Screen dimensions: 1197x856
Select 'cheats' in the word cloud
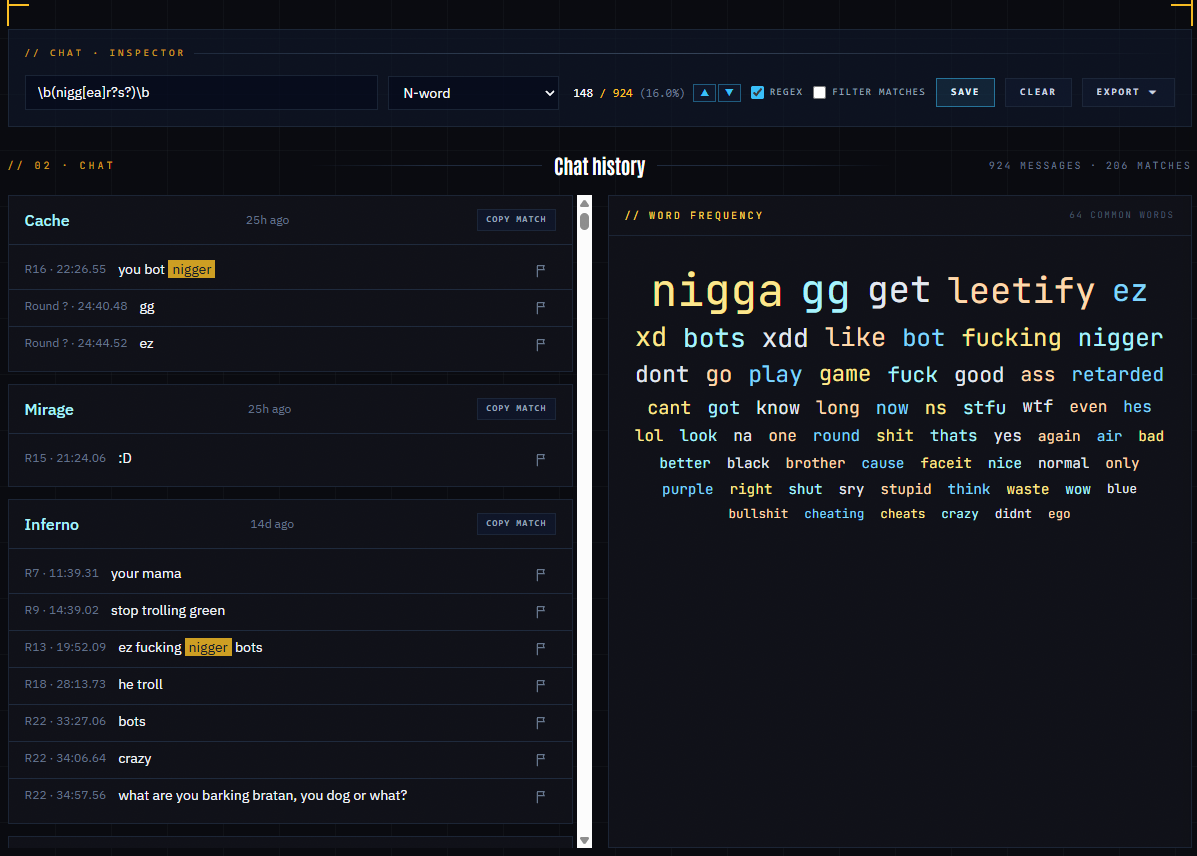tap(902, 514)
